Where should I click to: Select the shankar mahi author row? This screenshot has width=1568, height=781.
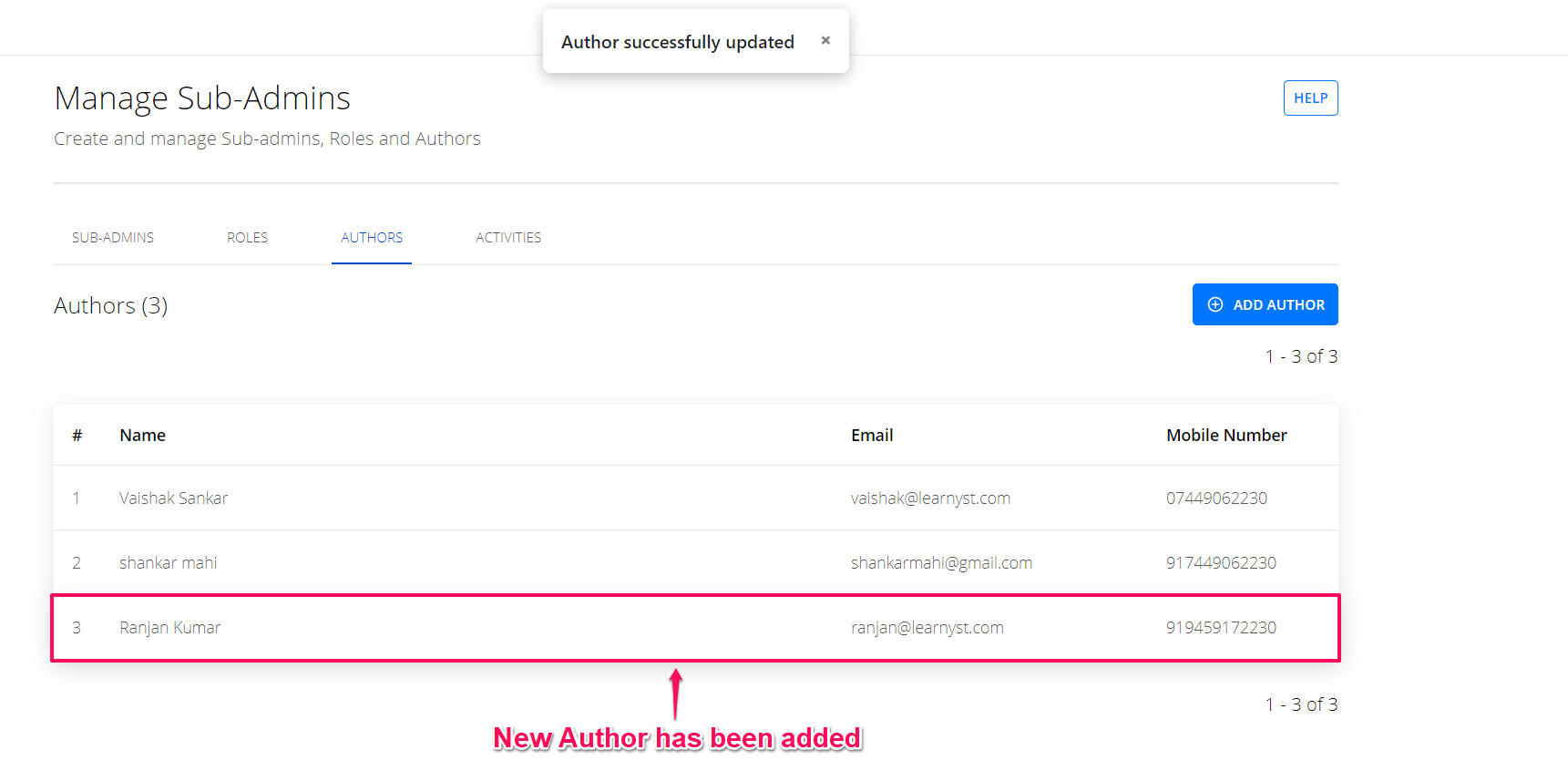pos(696,563)
